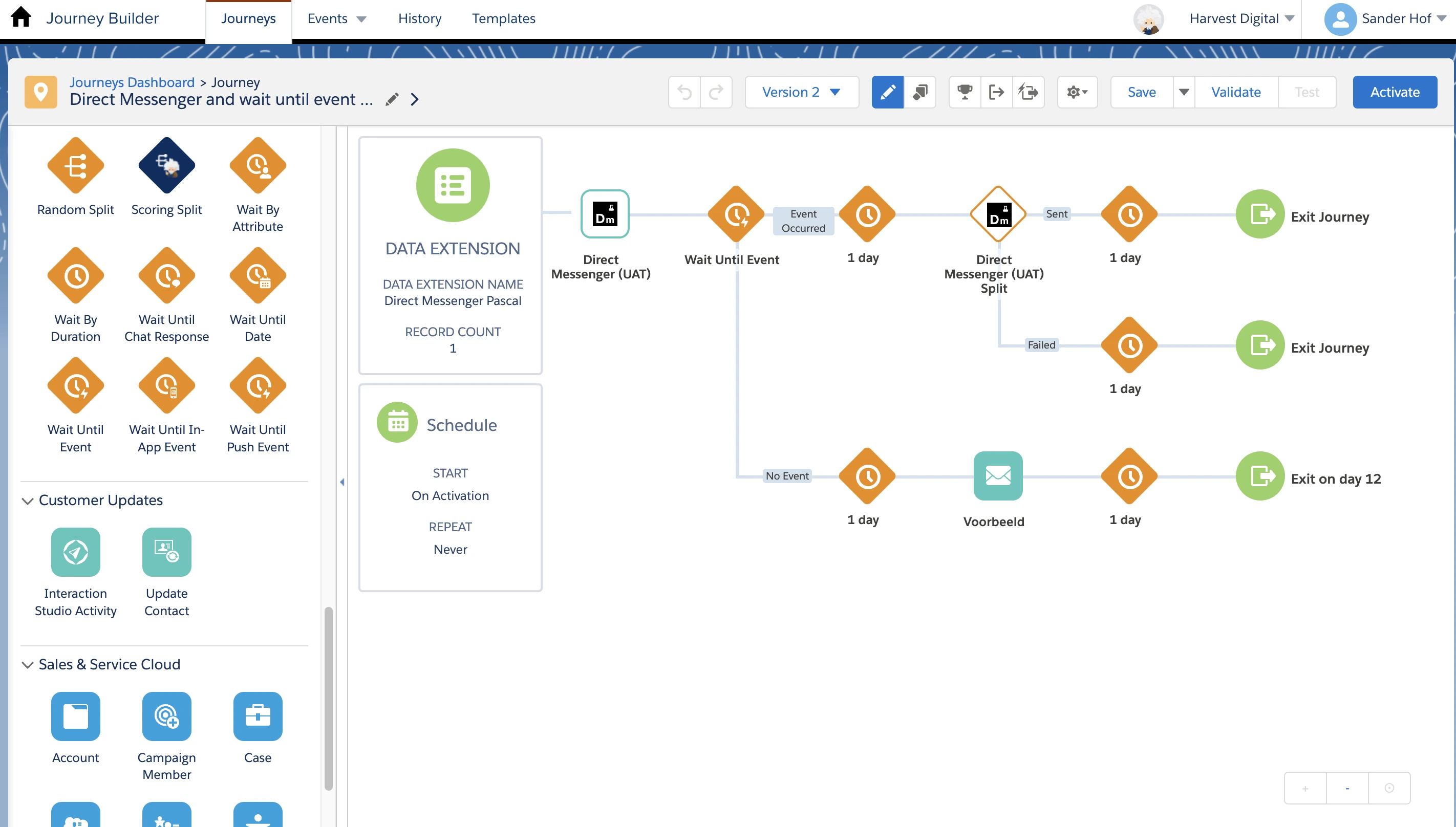Open journey exit criteria icon
This screenshot has height=827, width=1456.
(996, 92)
